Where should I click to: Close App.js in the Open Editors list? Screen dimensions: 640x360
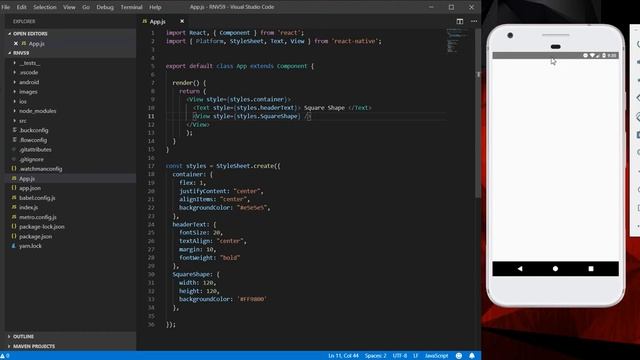[x=16, y=43]
